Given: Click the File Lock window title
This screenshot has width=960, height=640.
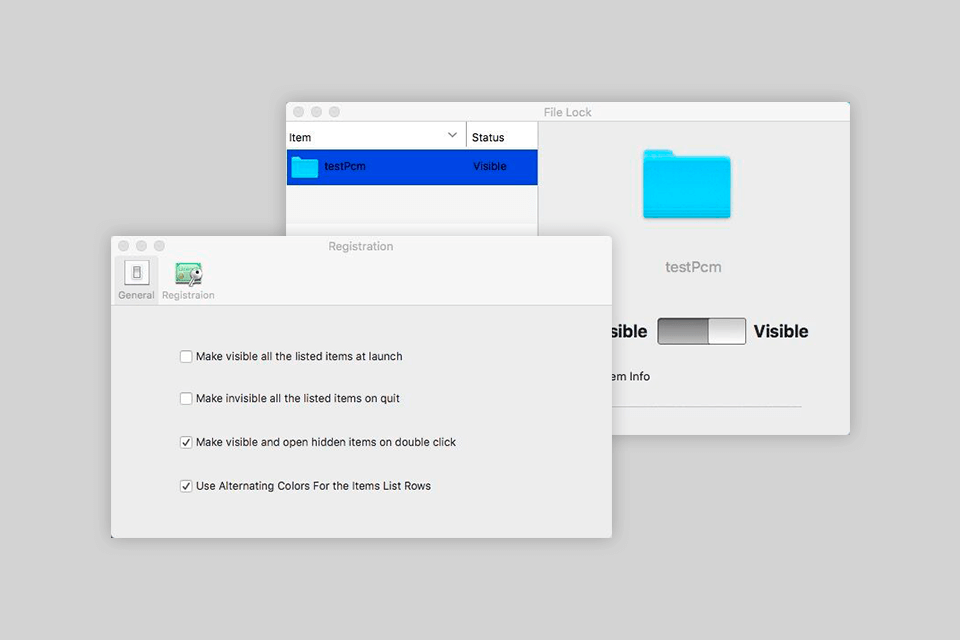Looking at the screenshot, I should (568, 113).
